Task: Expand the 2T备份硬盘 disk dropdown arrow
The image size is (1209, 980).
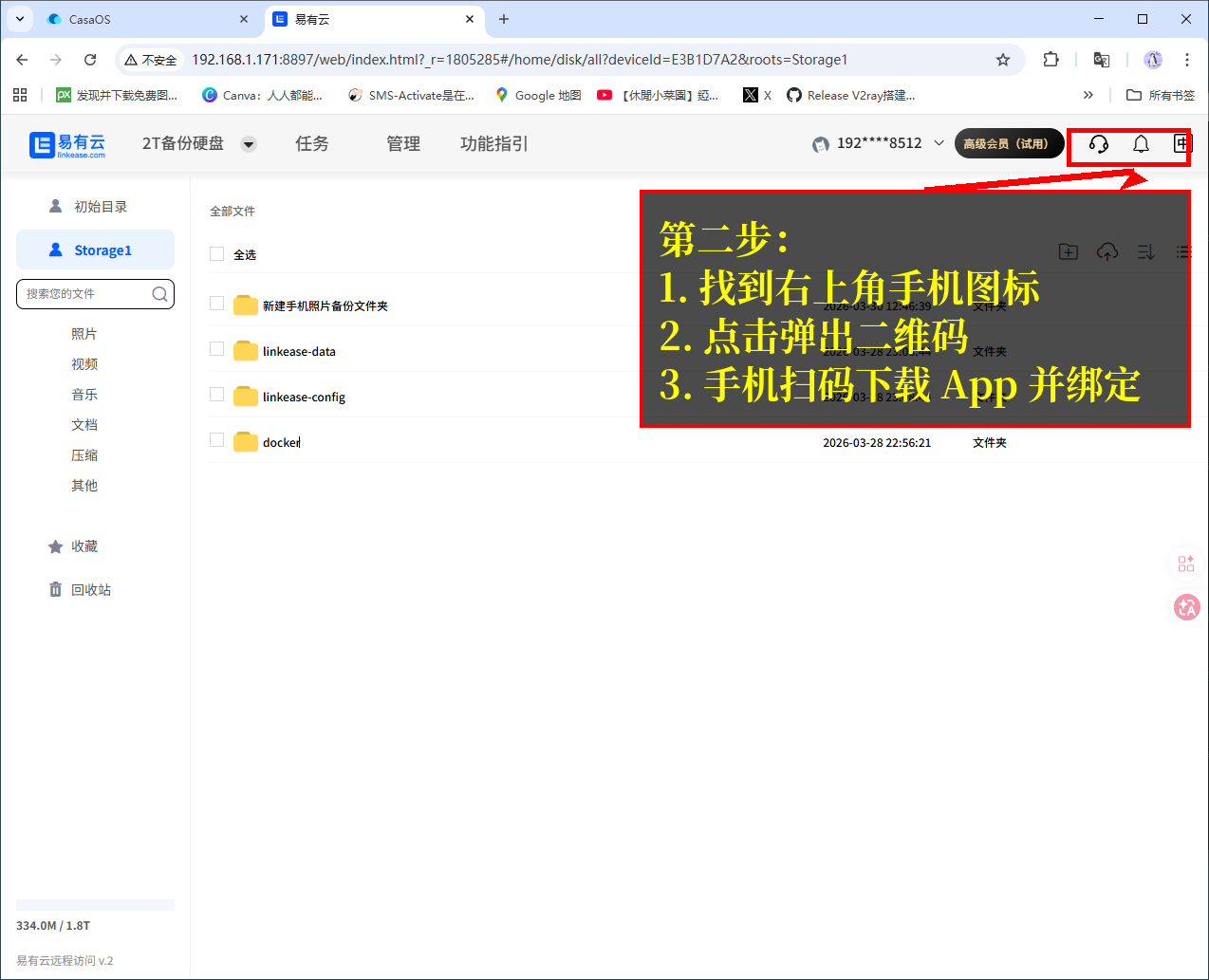Action: (249, 144)
